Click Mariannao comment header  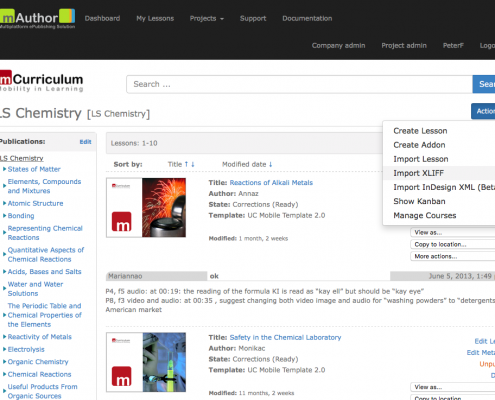point(156,276)
